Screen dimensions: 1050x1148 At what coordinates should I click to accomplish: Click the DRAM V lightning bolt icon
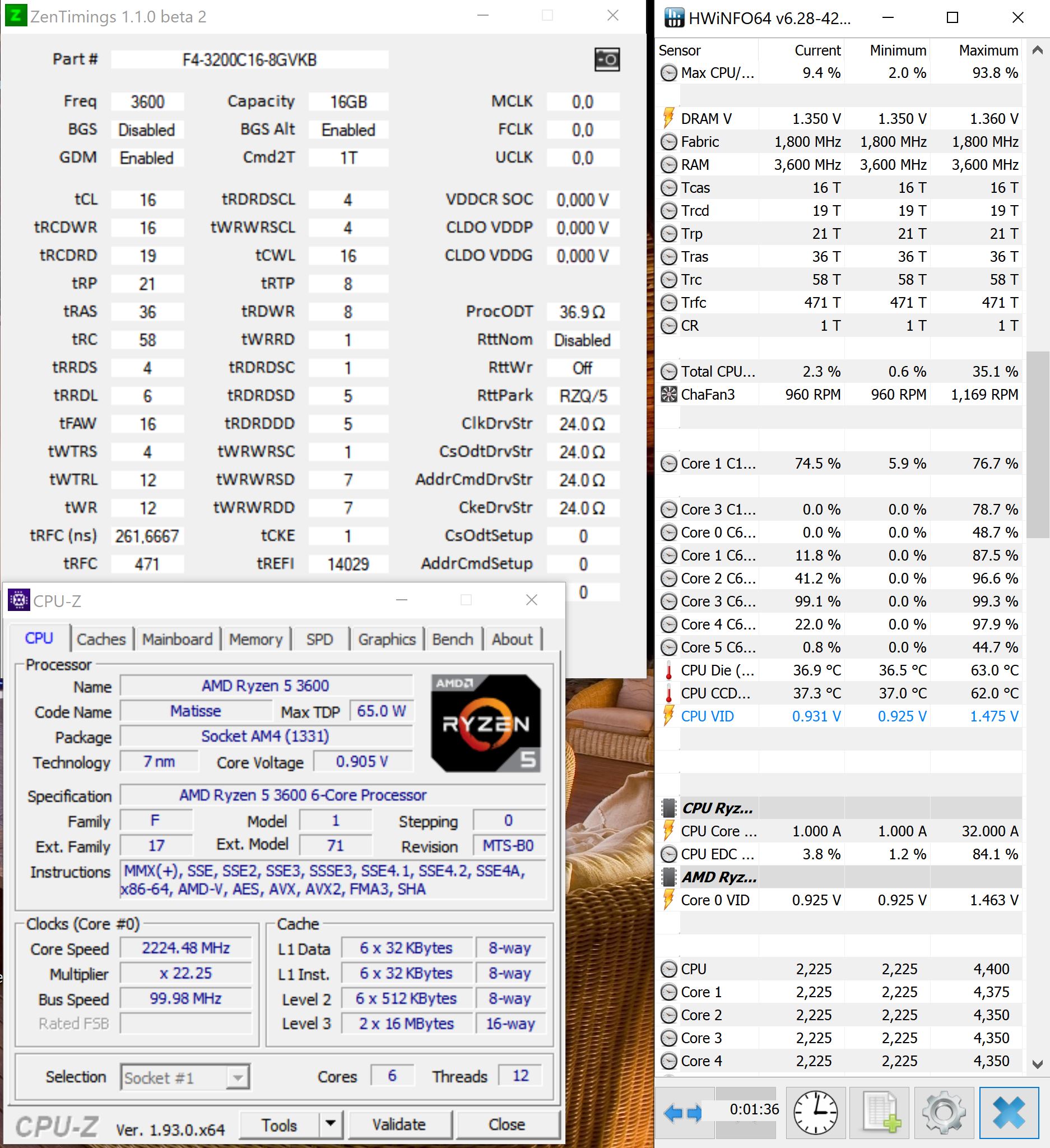[x=668, y=118]
